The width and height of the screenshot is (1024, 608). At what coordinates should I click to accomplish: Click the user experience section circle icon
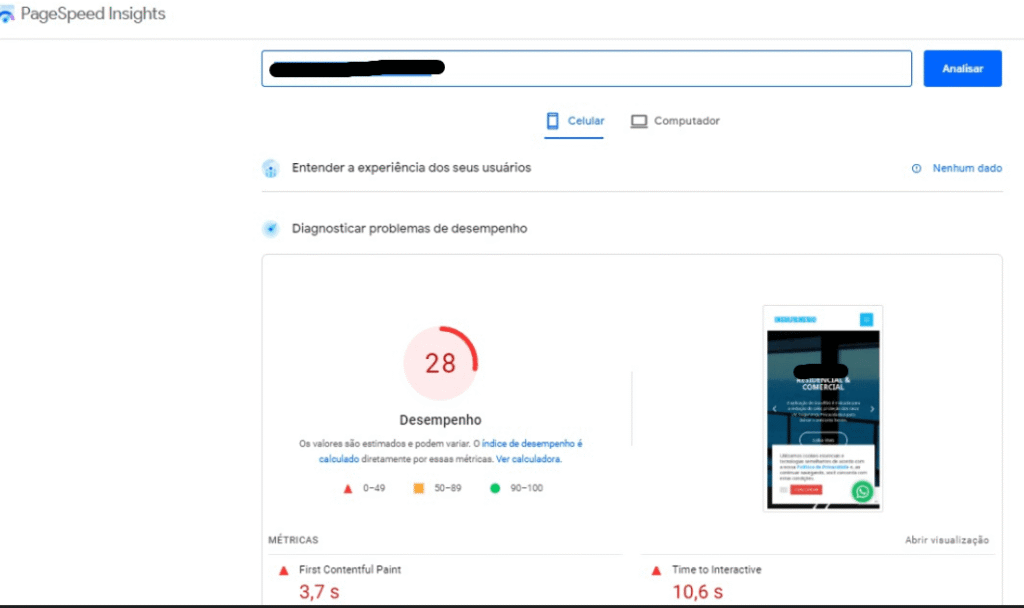(x=270, y=168)
